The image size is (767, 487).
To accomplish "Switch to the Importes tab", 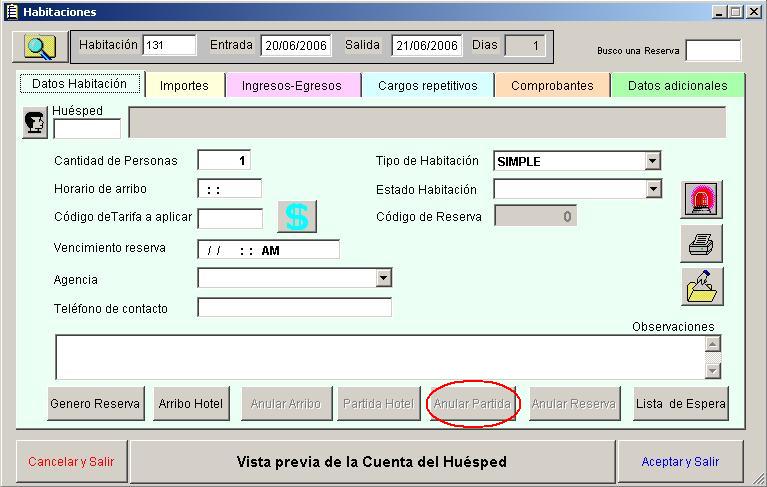I will point(184,86).
